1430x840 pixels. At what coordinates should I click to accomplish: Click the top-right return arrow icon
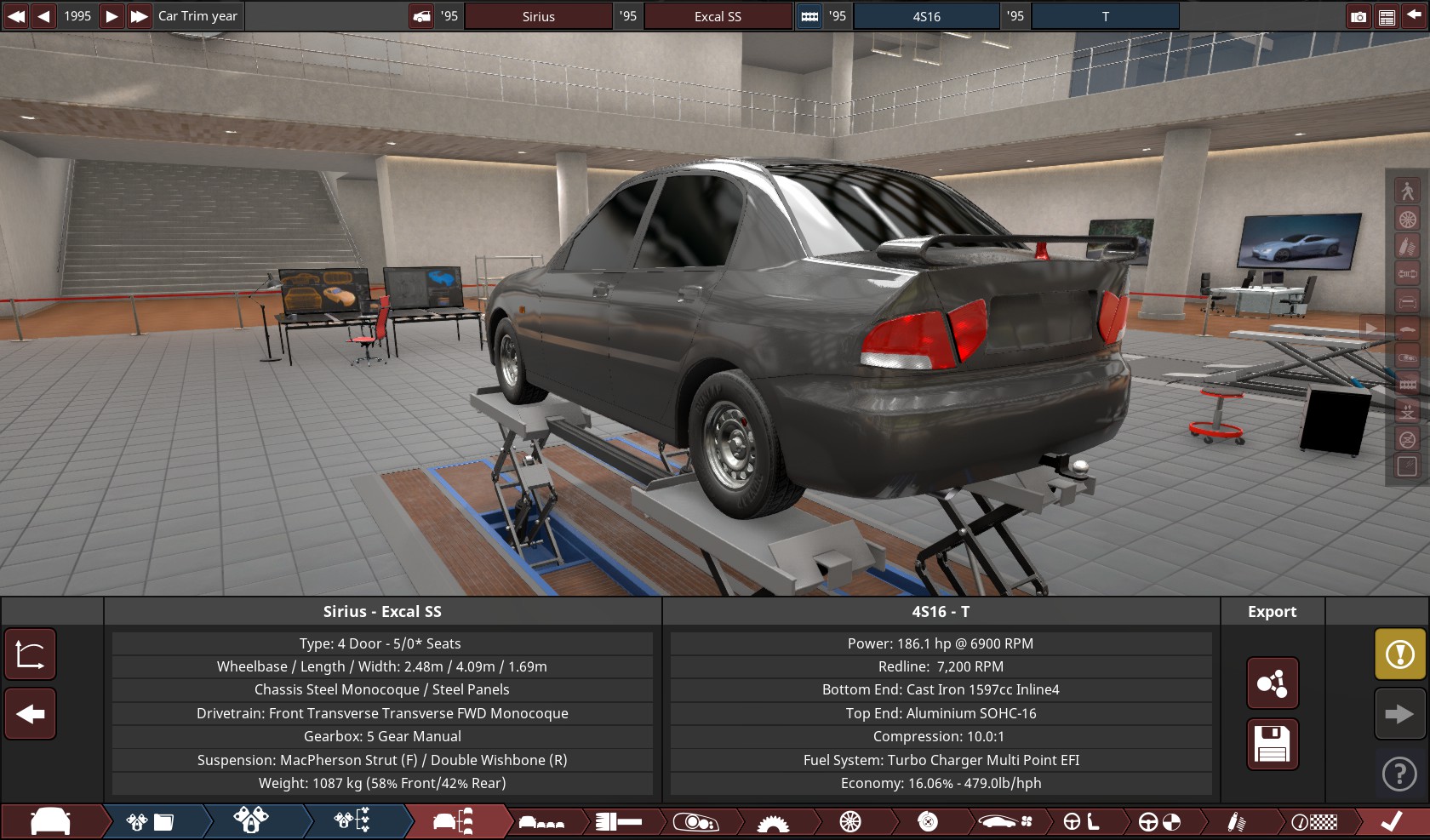(x=1414, y=16)
